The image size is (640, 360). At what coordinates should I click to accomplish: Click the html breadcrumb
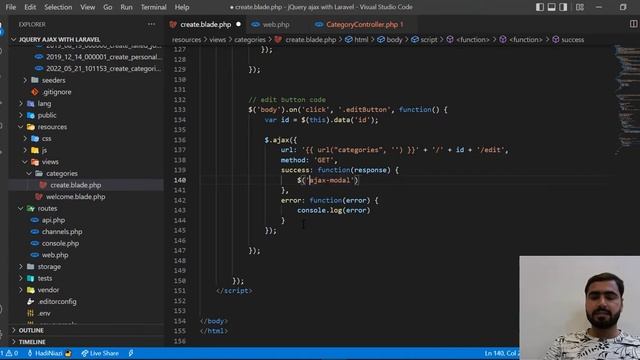pyautogui.click(x=356, y=40)
